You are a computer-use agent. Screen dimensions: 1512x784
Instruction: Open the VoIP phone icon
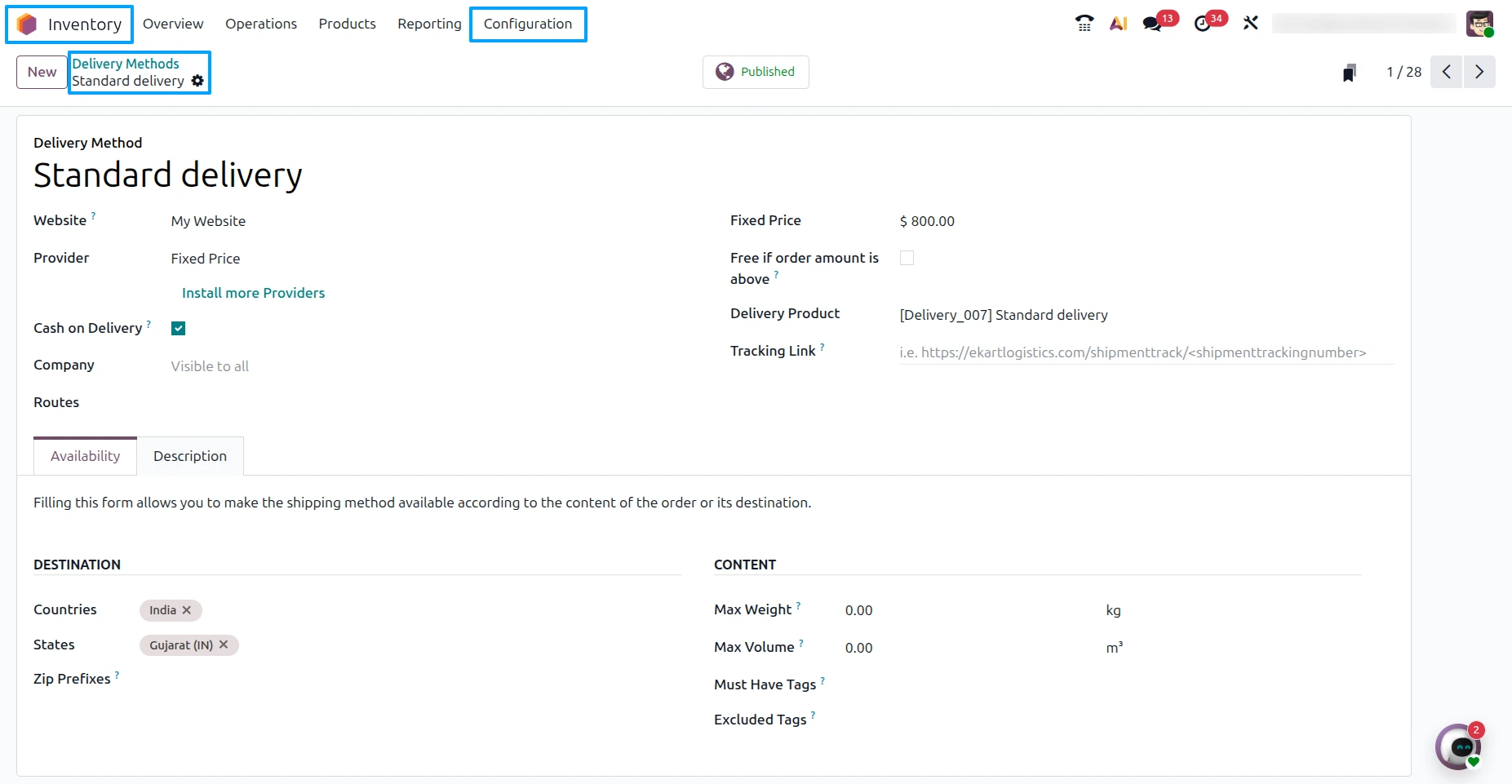click(x=1084, y=24)
